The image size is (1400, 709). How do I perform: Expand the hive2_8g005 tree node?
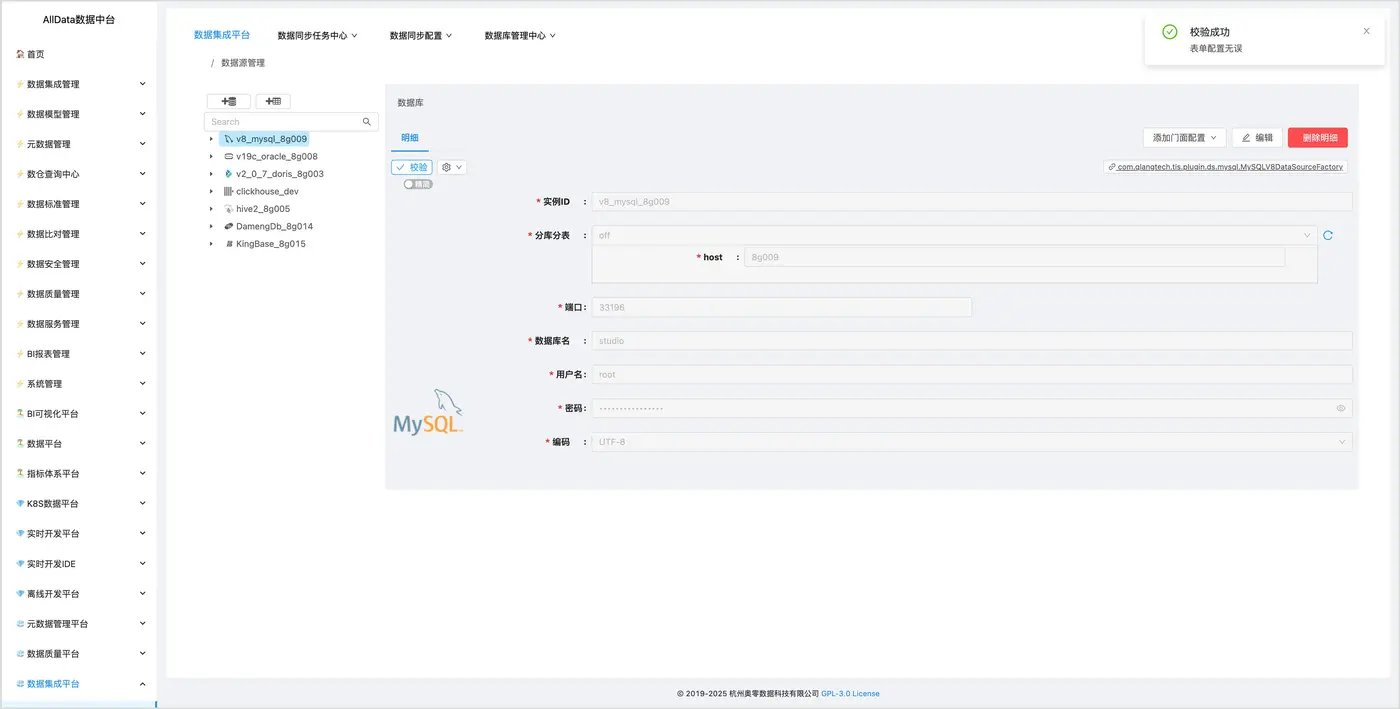point(211,209)
